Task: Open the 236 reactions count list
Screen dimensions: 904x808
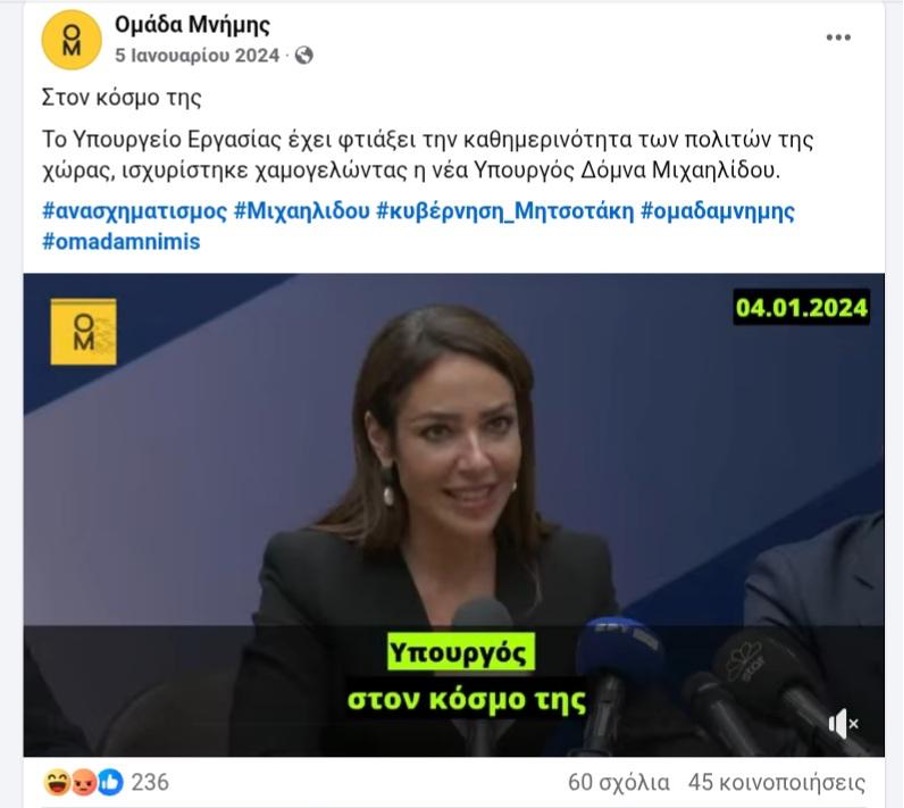Action: click(150, 783)
